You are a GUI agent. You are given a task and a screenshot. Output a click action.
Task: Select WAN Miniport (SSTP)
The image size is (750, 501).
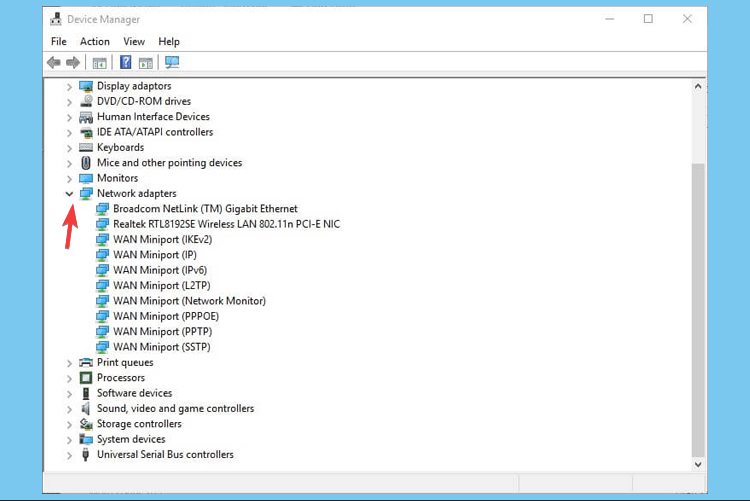click(x=162, y=346)
